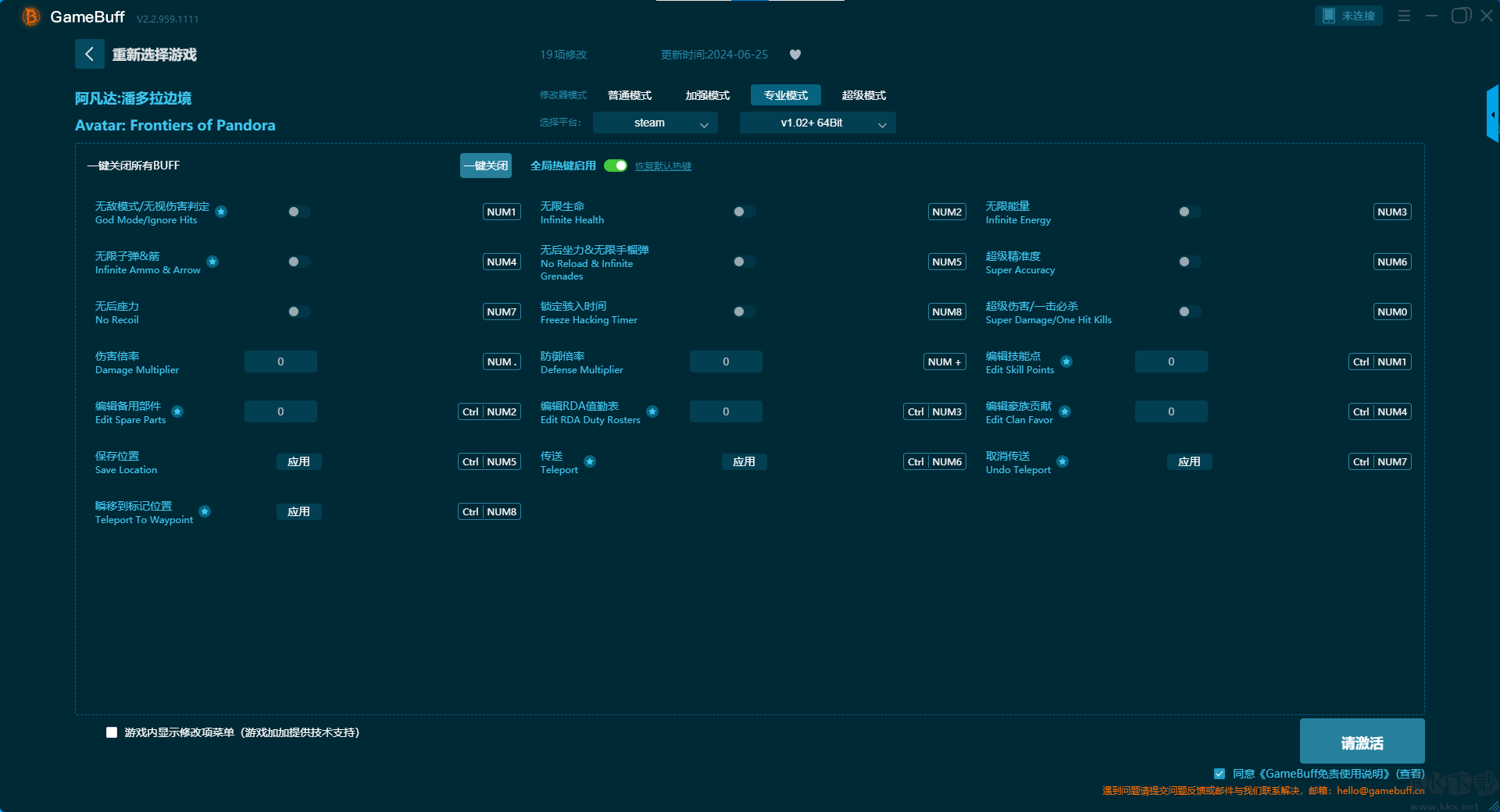Enable the Infinite Health toggle

pos(744,212)
